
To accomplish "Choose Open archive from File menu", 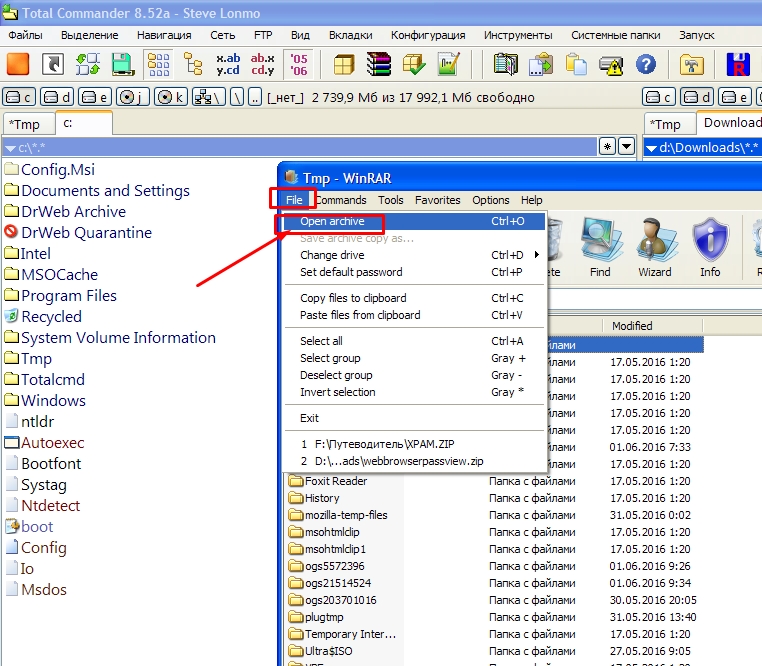I will coord(332,221).
